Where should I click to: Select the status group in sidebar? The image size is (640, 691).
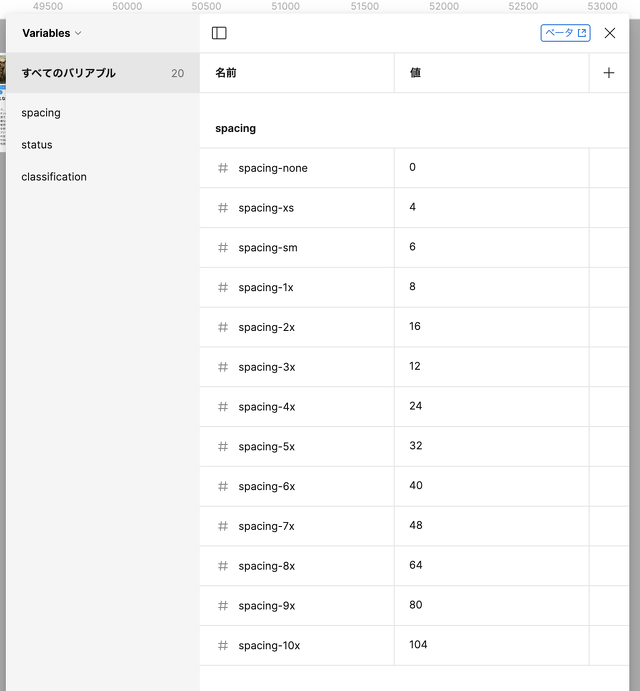click(37, 145)
